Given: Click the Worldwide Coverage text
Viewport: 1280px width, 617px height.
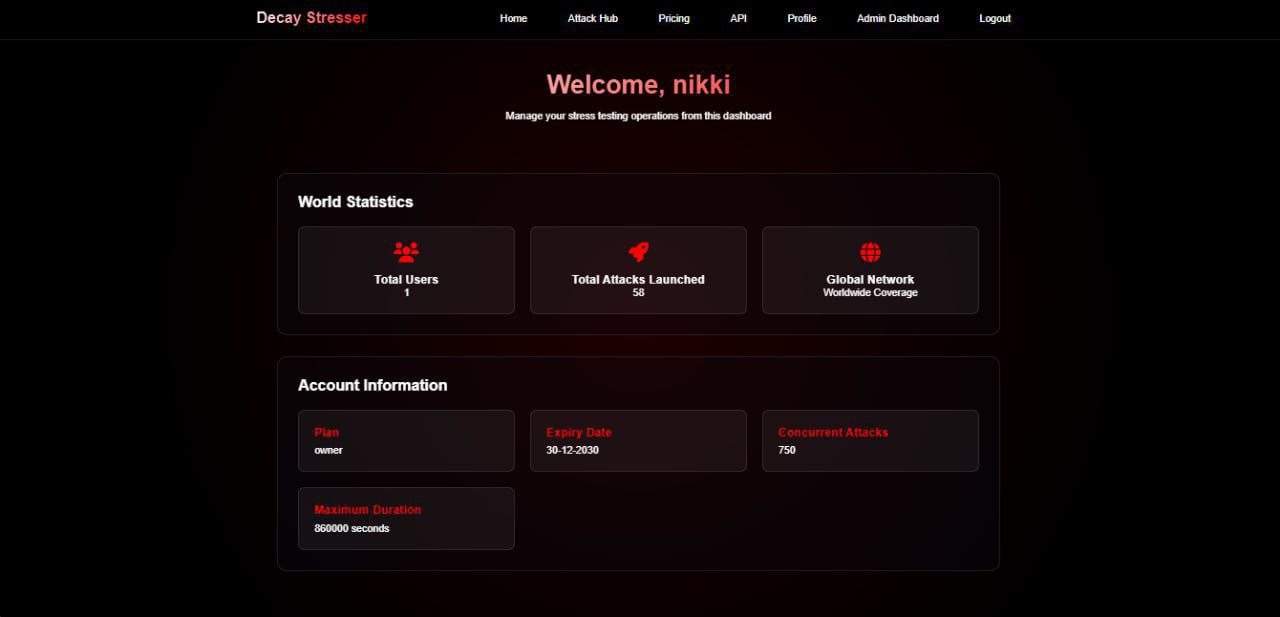Looking at the screenshot, I should tap(870, 293).
